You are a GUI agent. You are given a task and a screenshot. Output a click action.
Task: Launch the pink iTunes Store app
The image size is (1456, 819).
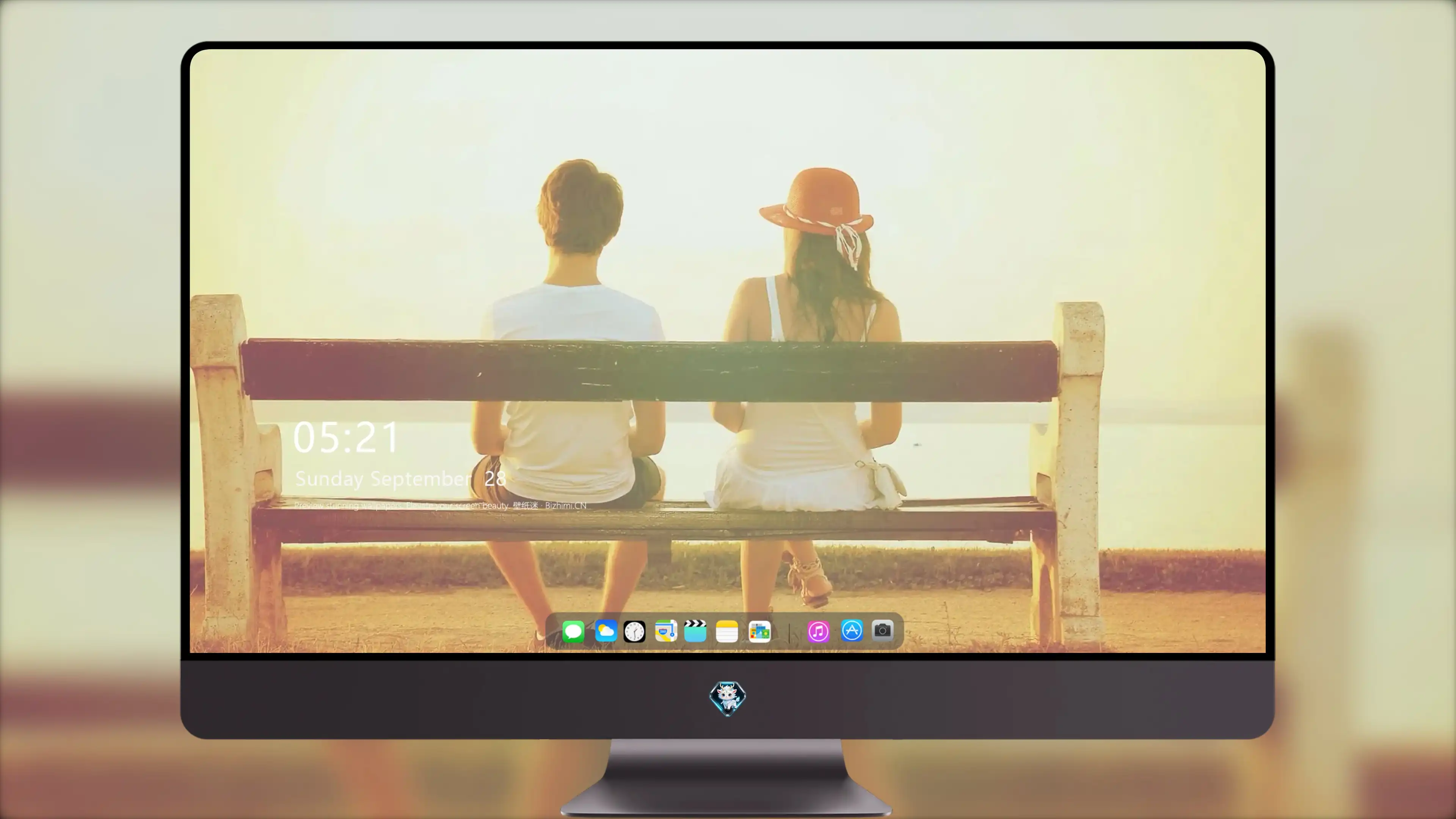(x=819, y=631)
